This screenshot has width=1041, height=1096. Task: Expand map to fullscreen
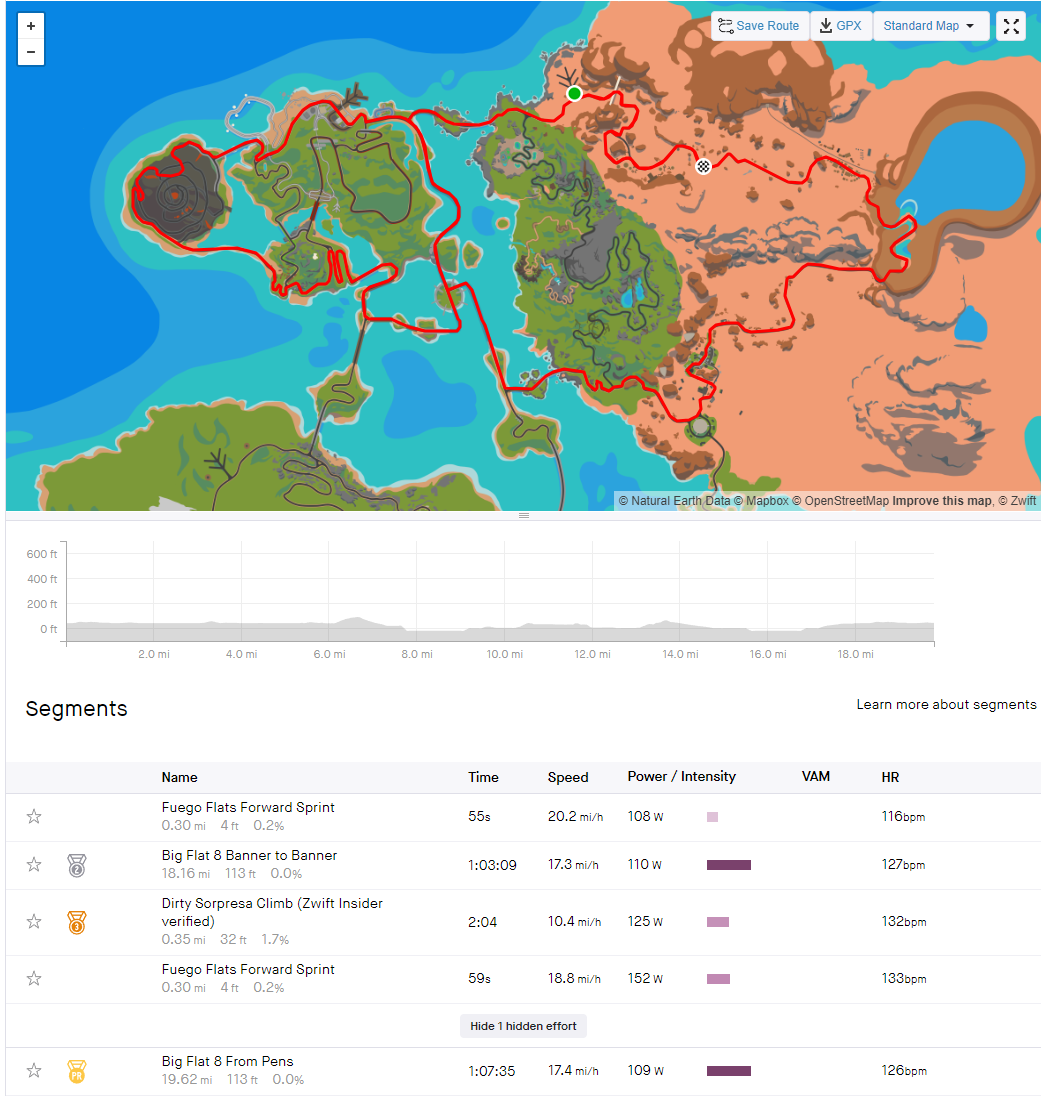[1011, 27]
